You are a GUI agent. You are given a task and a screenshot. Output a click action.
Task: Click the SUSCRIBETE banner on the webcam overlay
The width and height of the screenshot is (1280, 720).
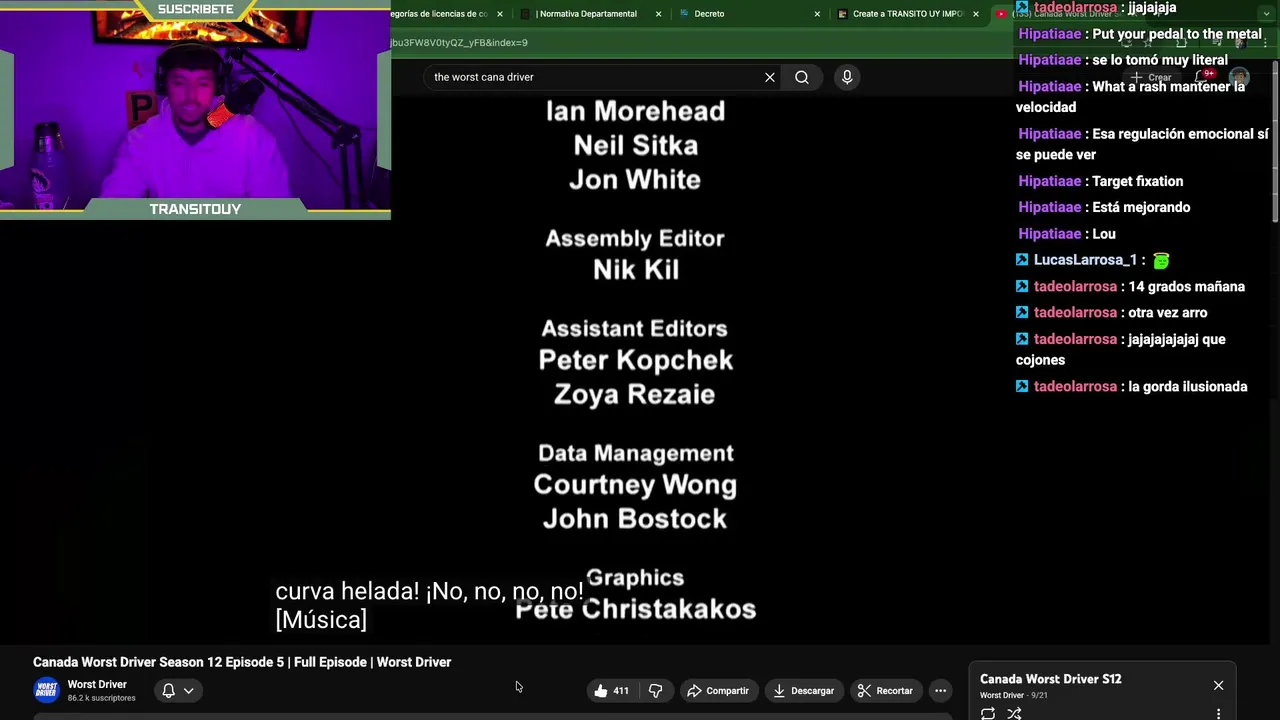pos(195,9)
